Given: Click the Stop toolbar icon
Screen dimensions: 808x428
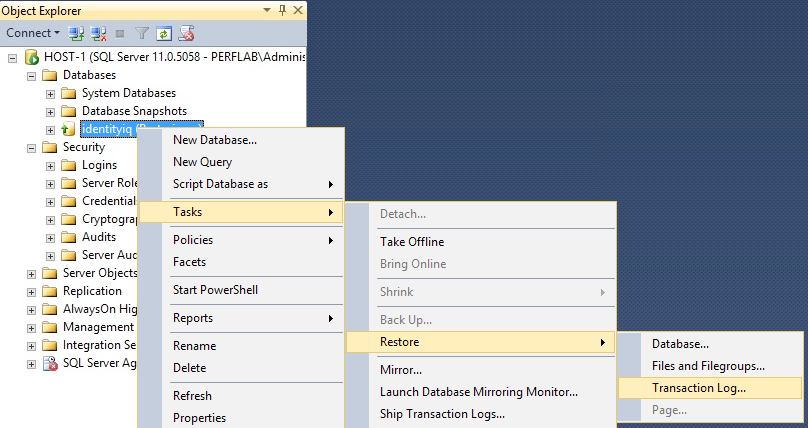Looking at the screenshot, I should tap(120, 34).
